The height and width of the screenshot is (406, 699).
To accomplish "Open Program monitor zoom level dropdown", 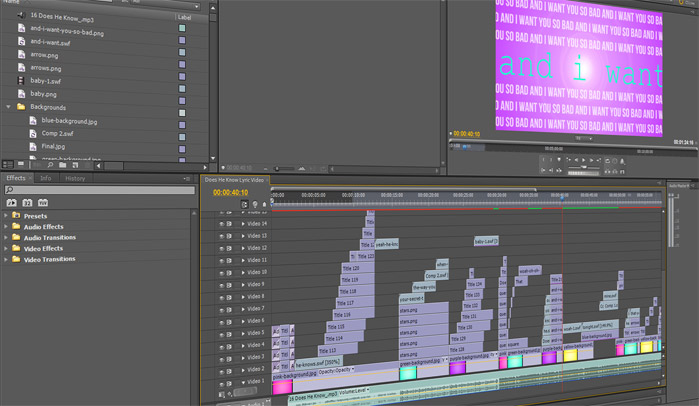I will click(x=584, y=139).
